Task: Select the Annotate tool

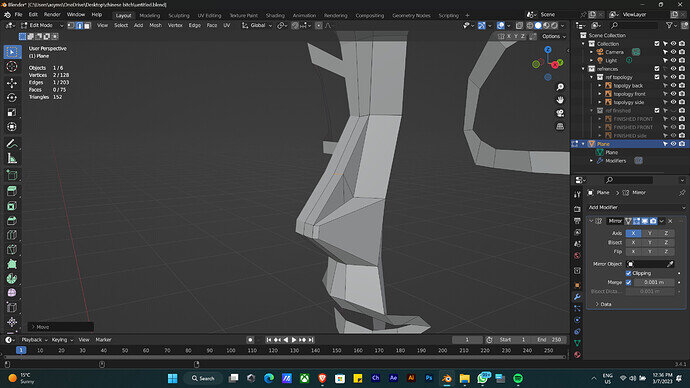Action: click(x=12, y=144)
